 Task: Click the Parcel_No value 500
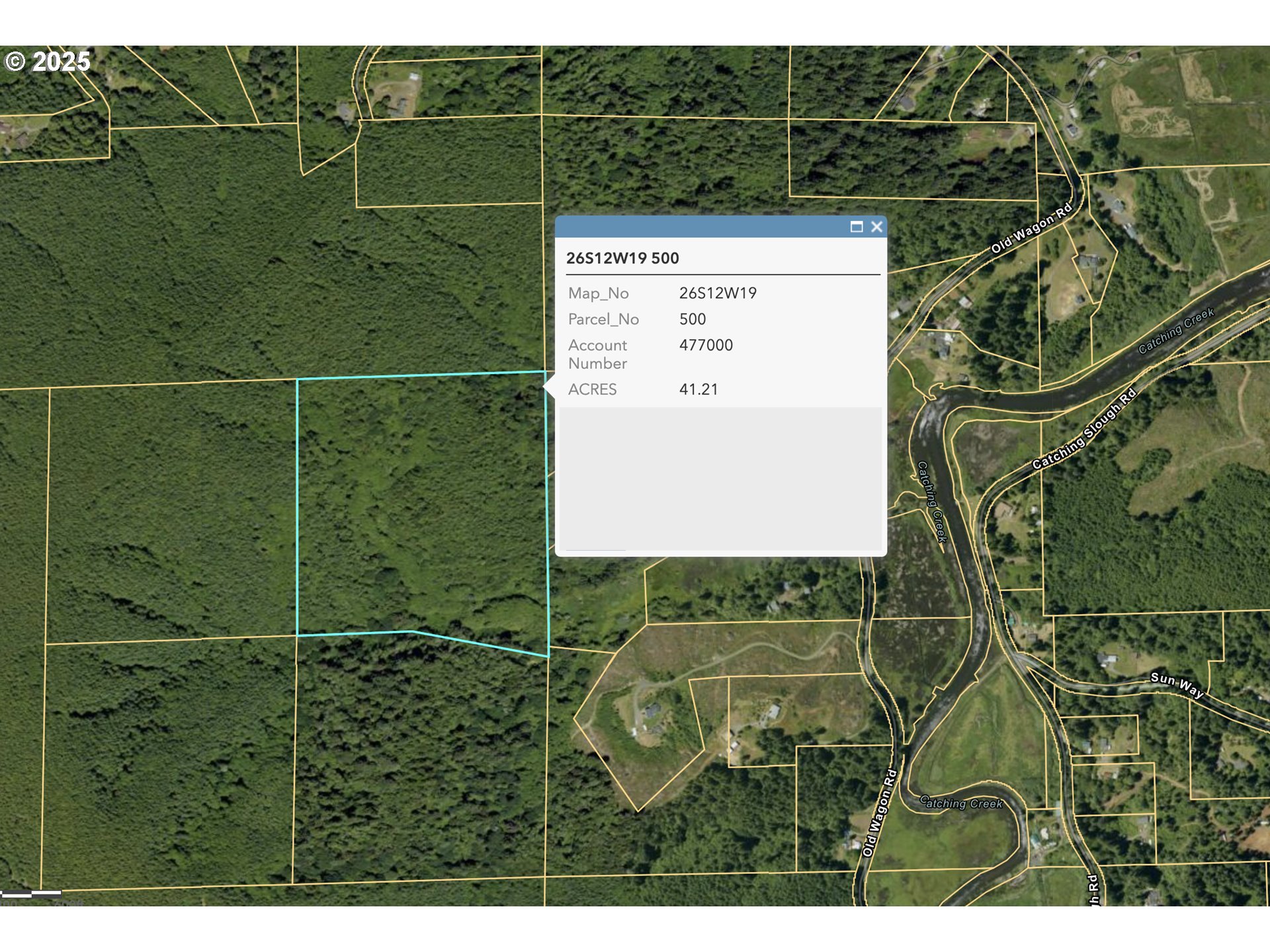point(692,319)
